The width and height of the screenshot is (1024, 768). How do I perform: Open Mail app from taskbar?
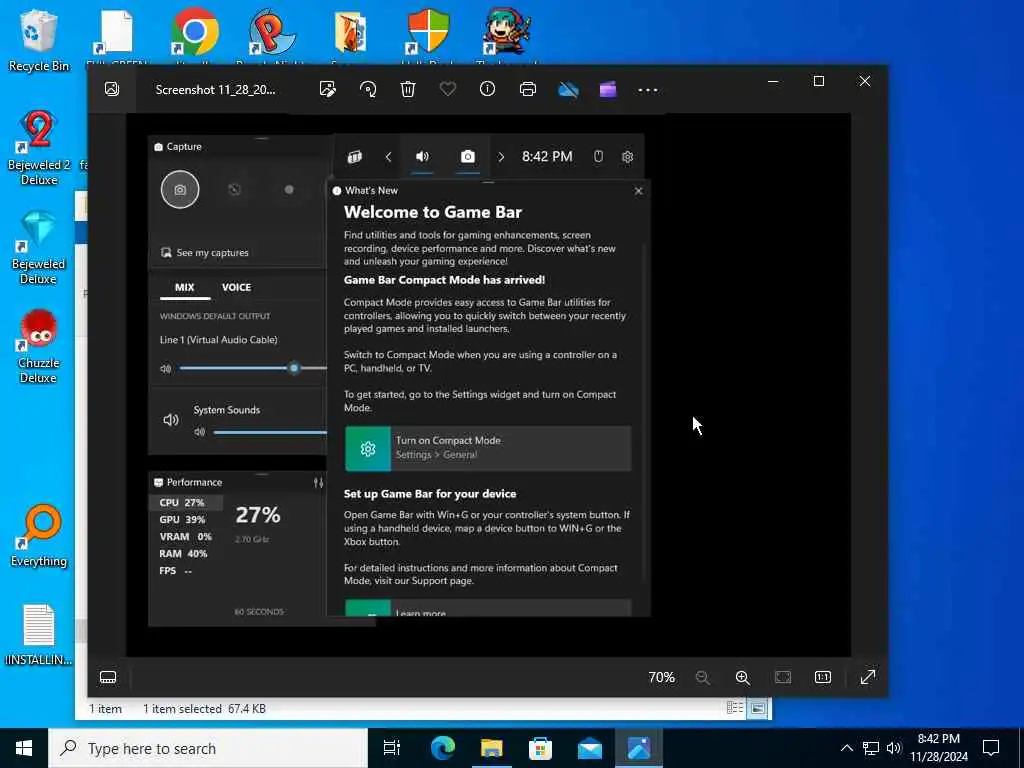pos(590,748)
